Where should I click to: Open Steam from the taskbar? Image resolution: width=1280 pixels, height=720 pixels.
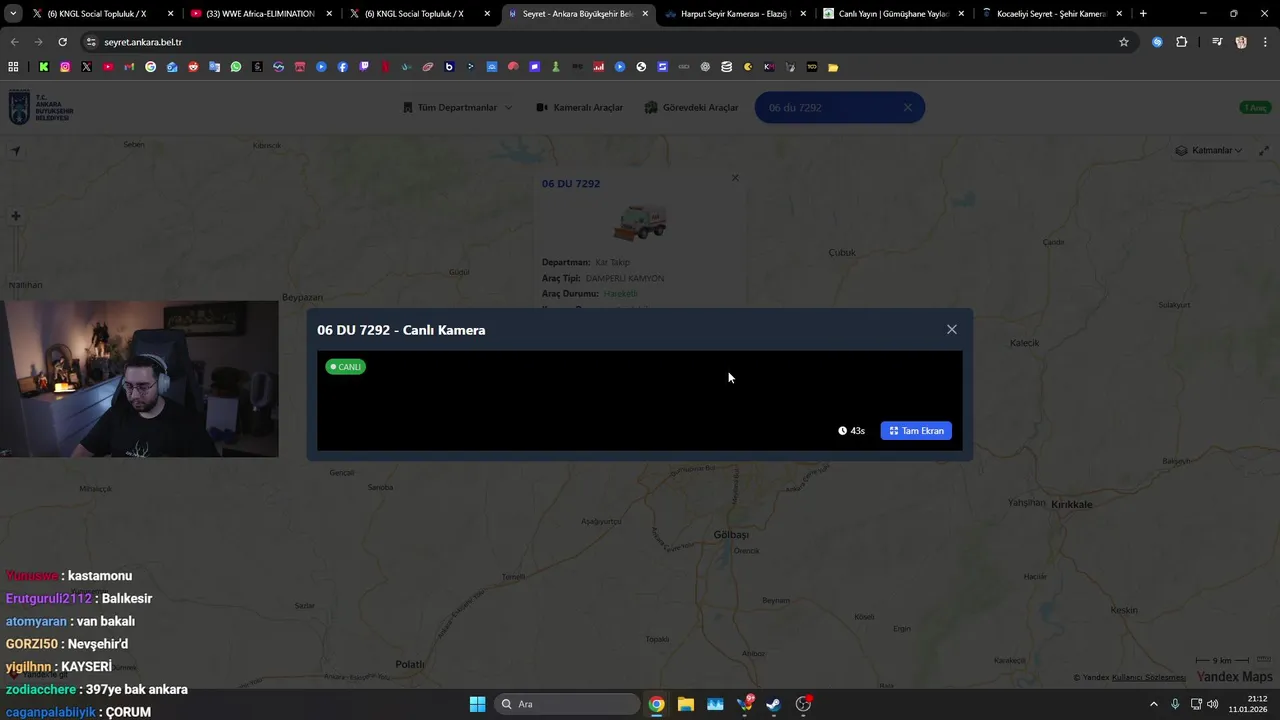[773, 704]
